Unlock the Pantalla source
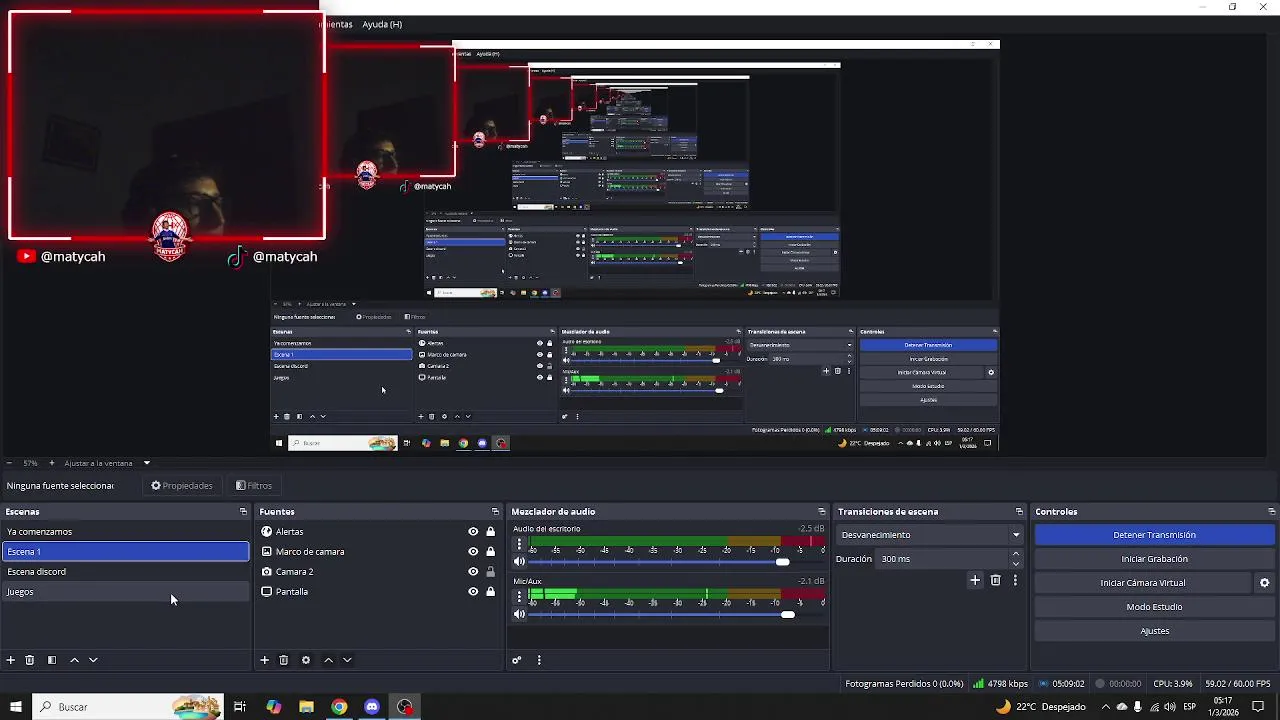1280x720 pixels. (490, 592)
